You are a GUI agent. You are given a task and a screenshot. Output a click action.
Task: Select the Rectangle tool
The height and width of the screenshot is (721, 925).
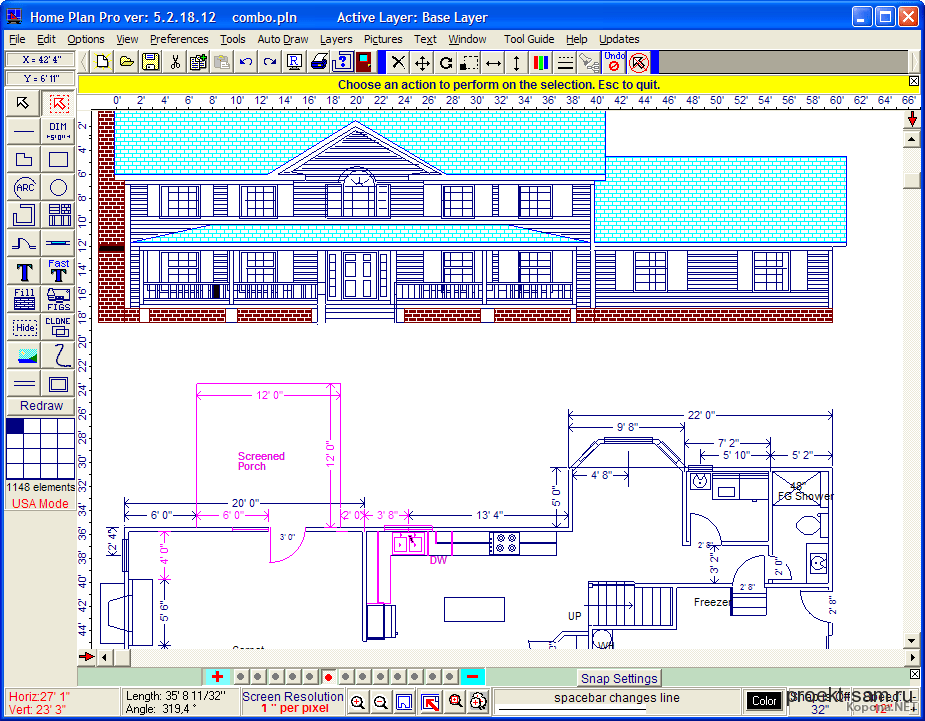[x=58, y=159]
